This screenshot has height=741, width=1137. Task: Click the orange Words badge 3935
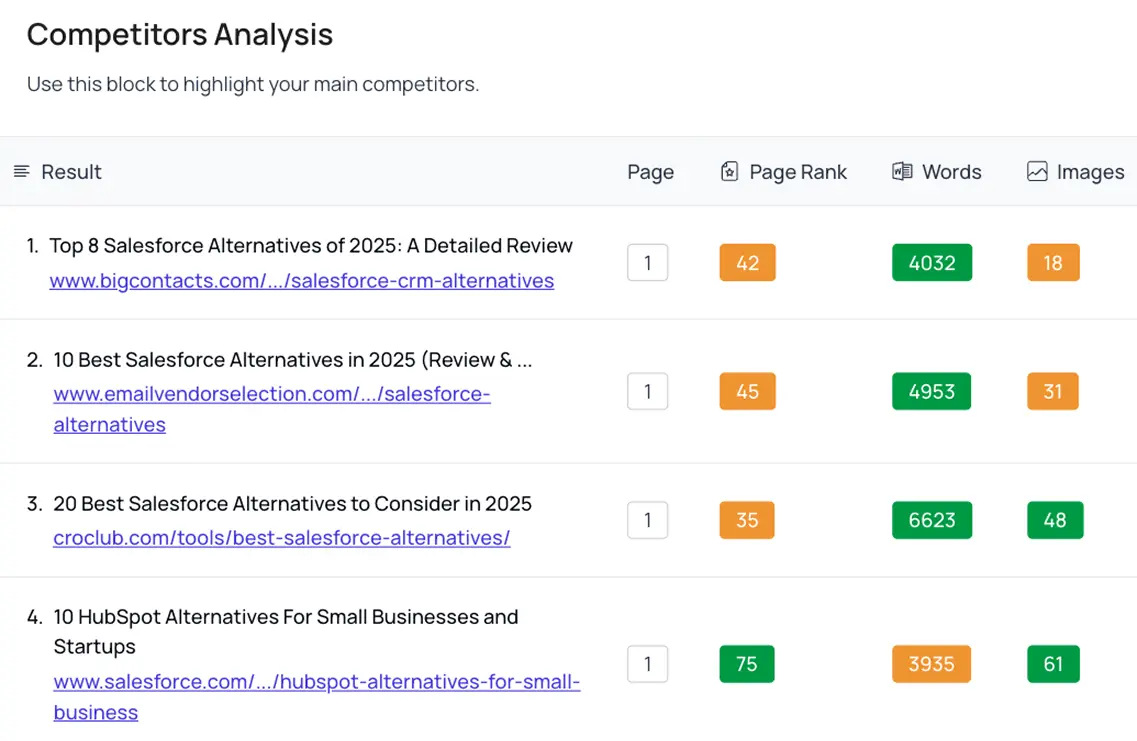click(x=932, y=663)
